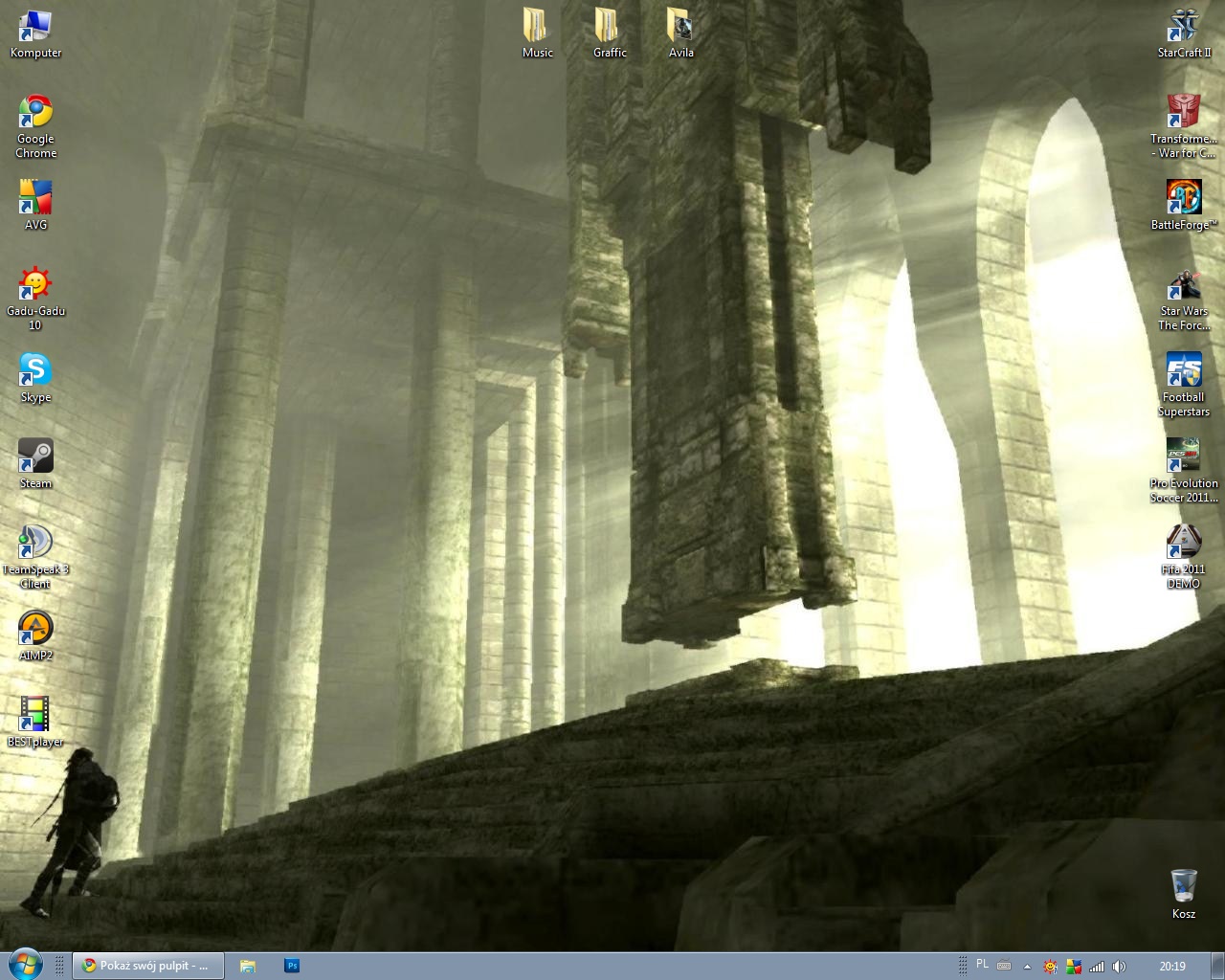Open the network signal tray icon
The height and width of the screenshot is (980, 1225).
pyautogui.click(x=1097, y=967)
